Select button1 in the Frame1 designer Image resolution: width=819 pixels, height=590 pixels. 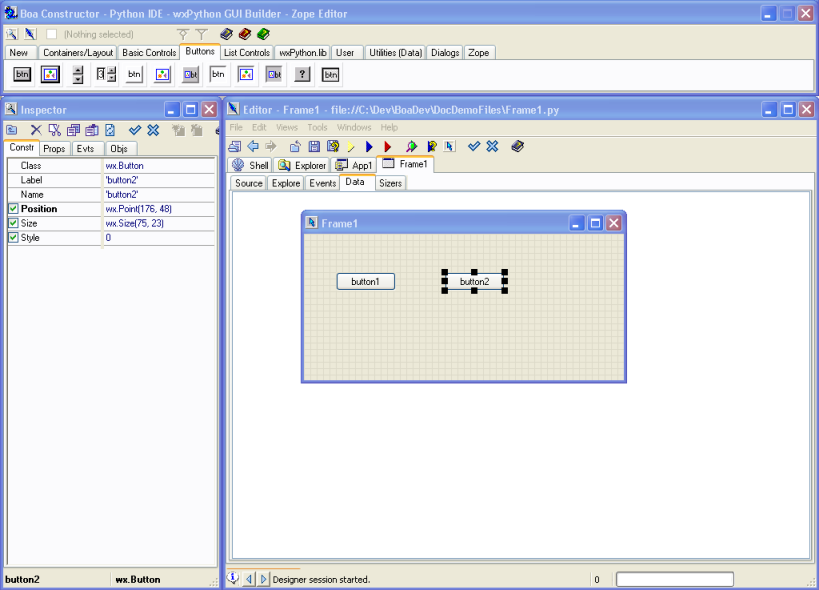365,282
